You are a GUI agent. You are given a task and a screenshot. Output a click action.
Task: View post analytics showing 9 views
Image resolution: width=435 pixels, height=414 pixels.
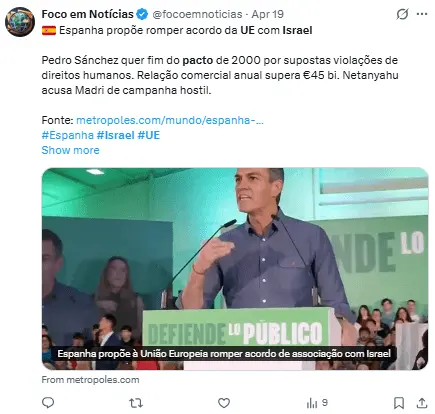[317, 403]
